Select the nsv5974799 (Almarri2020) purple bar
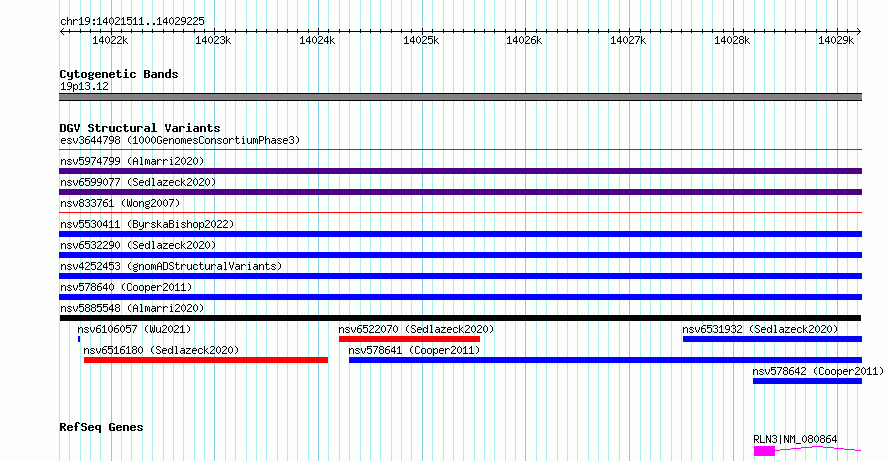 (x=460, y=171)
